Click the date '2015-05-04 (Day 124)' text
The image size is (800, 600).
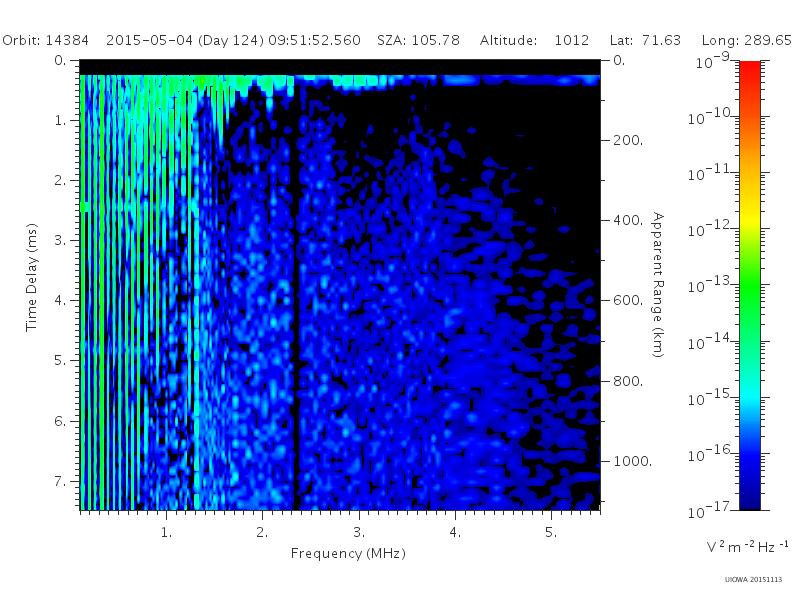185,40
